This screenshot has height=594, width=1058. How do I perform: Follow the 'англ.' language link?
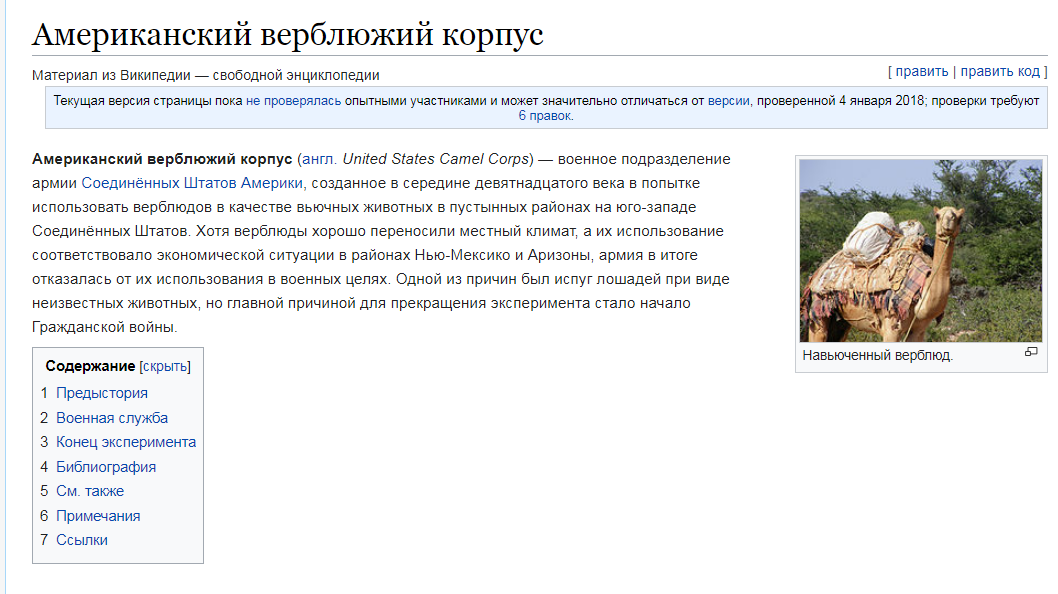tap(318, 159)
